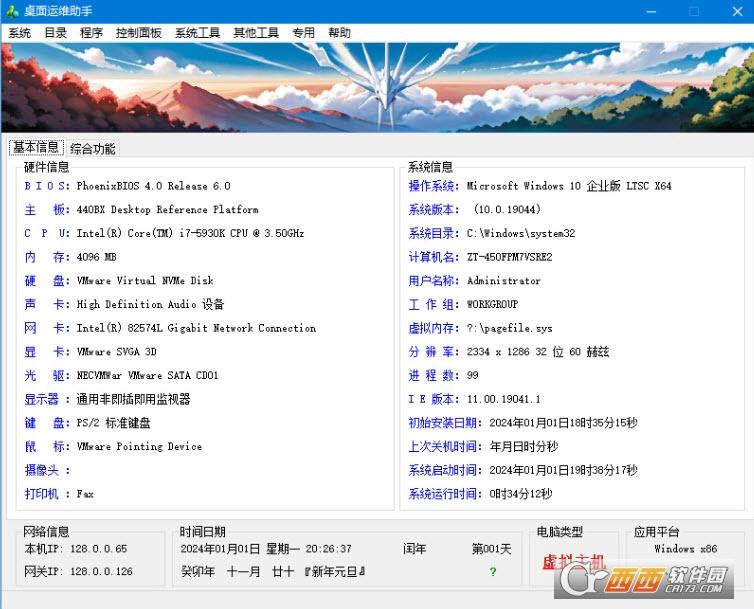Select optical drive value NECVMWar VMware SATA CD01
The image size is (754, 609).
(147, 375)
